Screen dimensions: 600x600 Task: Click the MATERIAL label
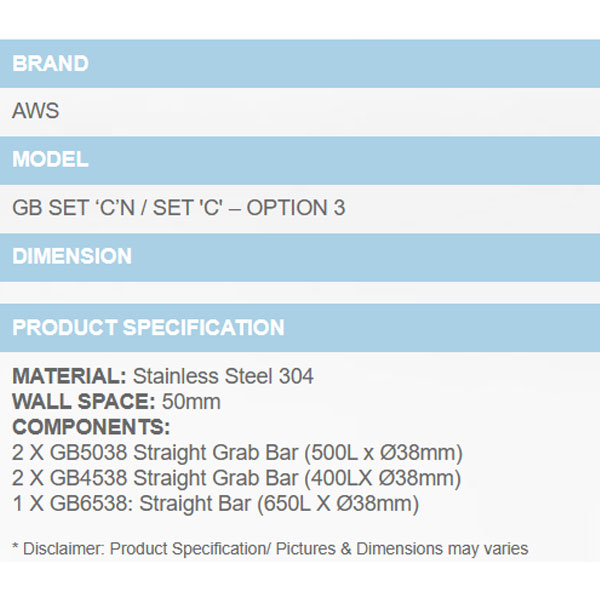[x=69, y=377]
